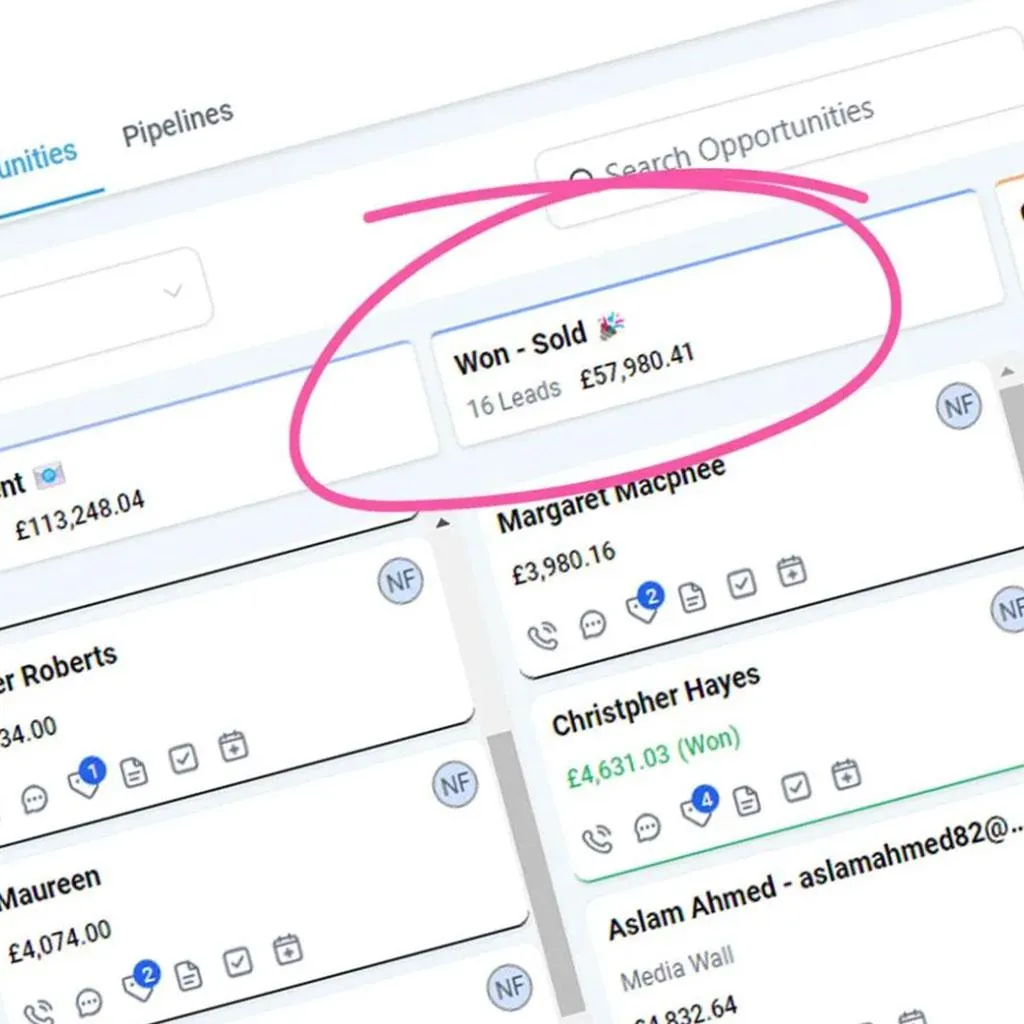Click the Maureen opportunity name

pyautogui.click(x=50, y=889)
